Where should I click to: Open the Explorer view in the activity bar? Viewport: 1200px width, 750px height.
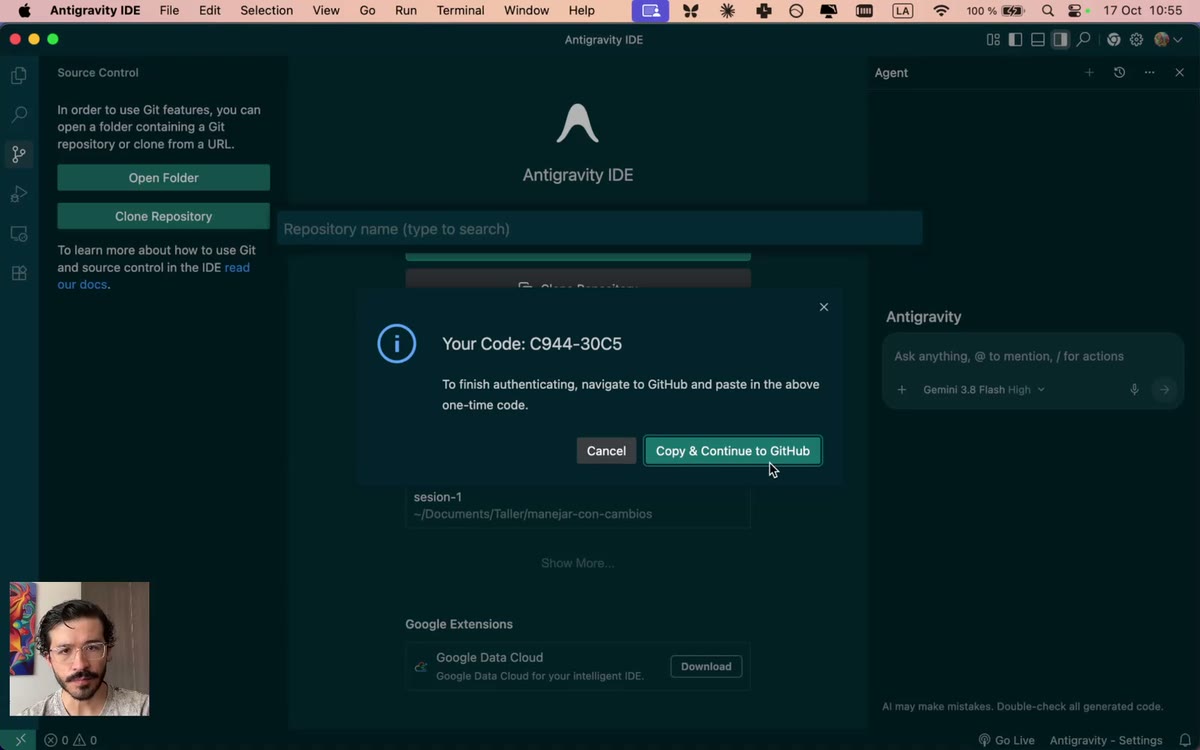pyautogui.click(x=18, y=75)
